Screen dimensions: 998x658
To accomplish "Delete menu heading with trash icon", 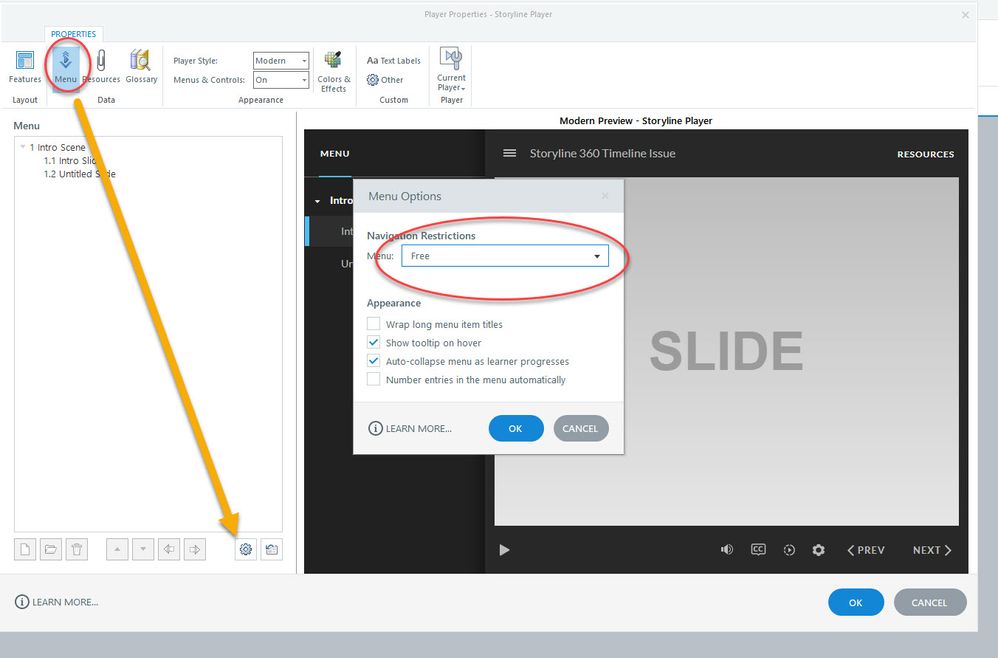I will coord(77,549).
